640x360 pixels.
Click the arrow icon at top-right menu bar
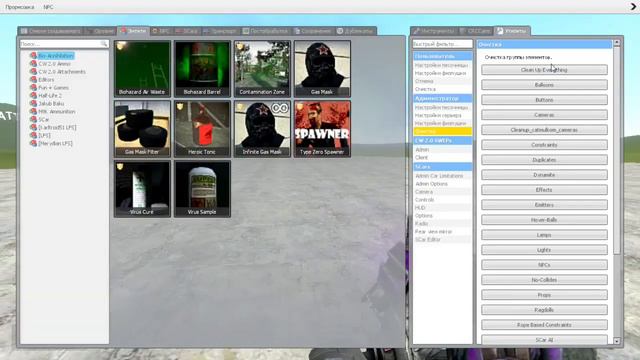[x=633, y=7]
